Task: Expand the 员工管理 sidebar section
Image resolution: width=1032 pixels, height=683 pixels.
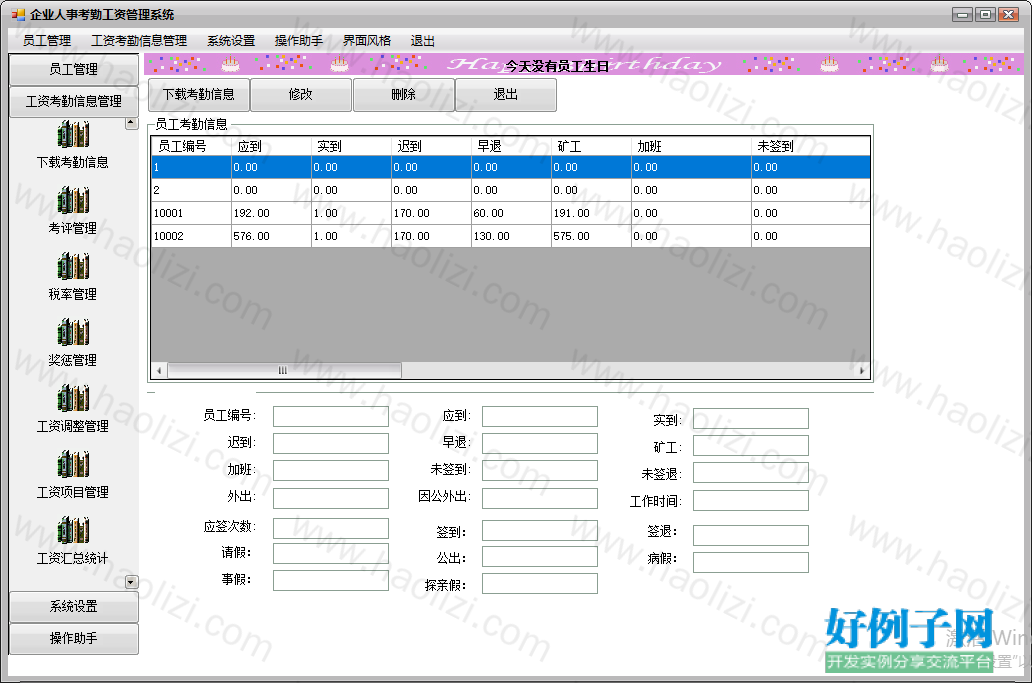Action: point(74,69)
